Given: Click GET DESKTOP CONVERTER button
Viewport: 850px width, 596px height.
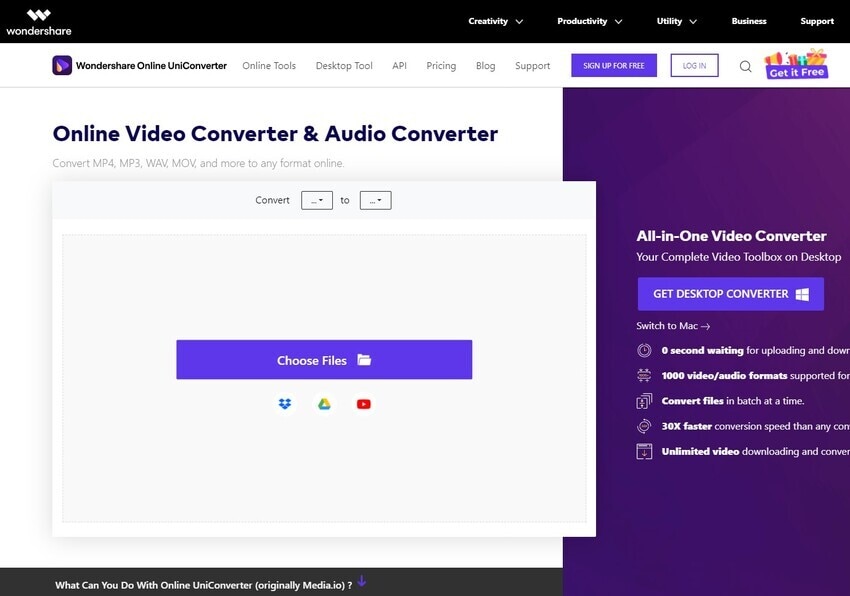Looking at the screenshot, I should pyautogui.click(x=731, y=294).
